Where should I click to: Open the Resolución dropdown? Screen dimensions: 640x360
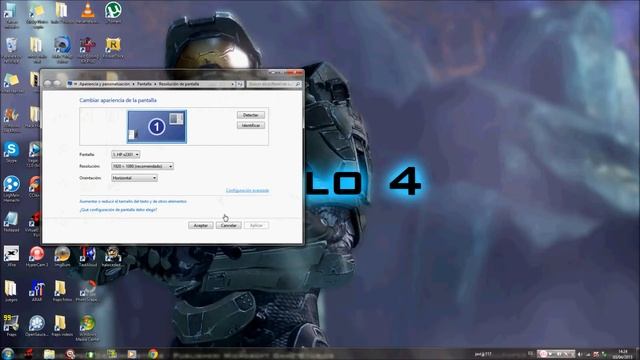coord(142,166)
